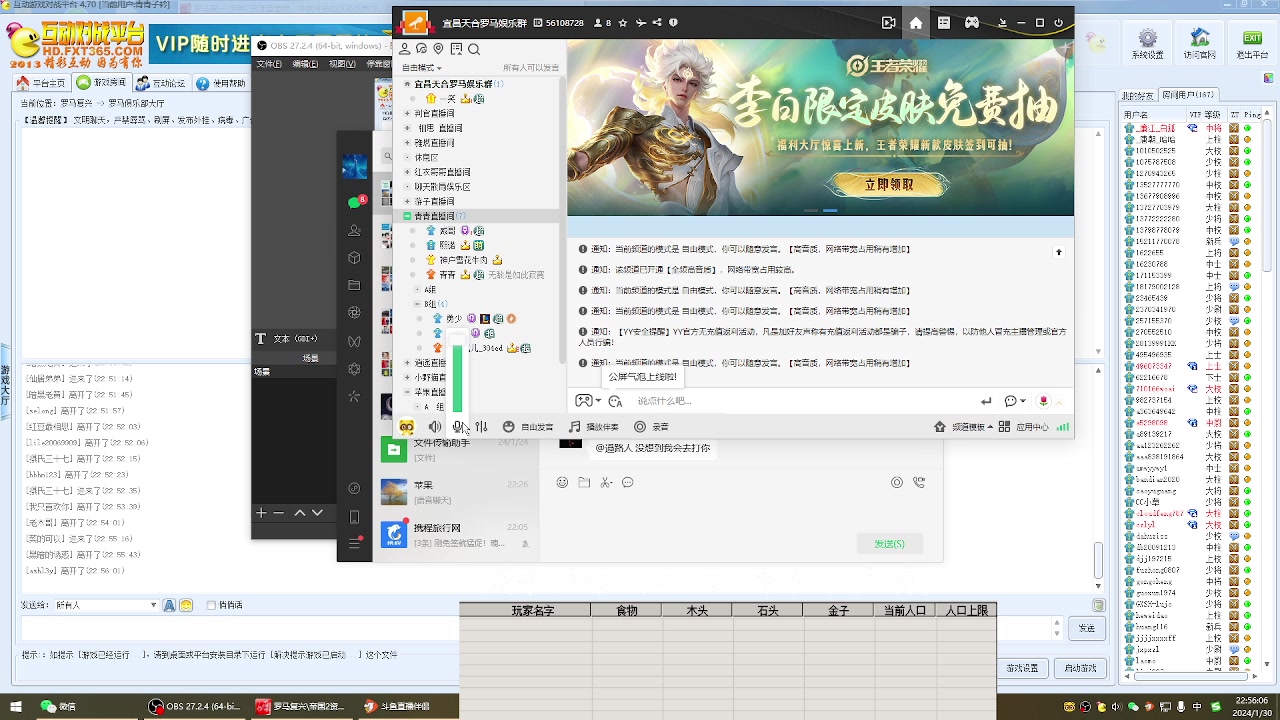Click the game settings button

[1022, 668]
